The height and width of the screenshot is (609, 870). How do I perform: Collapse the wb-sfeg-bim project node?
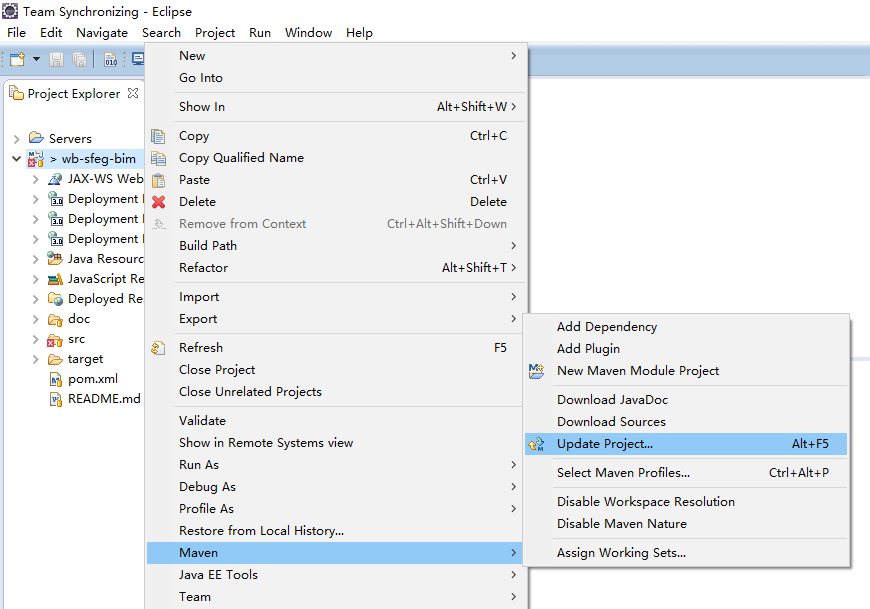[x=16, y=159]
